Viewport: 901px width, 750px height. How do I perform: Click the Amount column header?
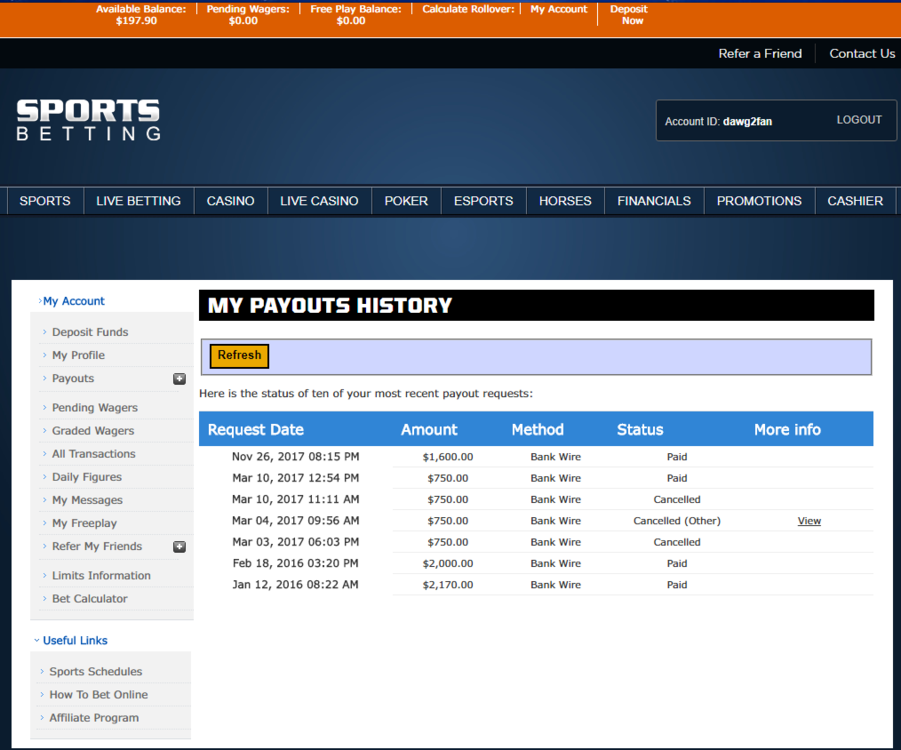tap(429, 429)
